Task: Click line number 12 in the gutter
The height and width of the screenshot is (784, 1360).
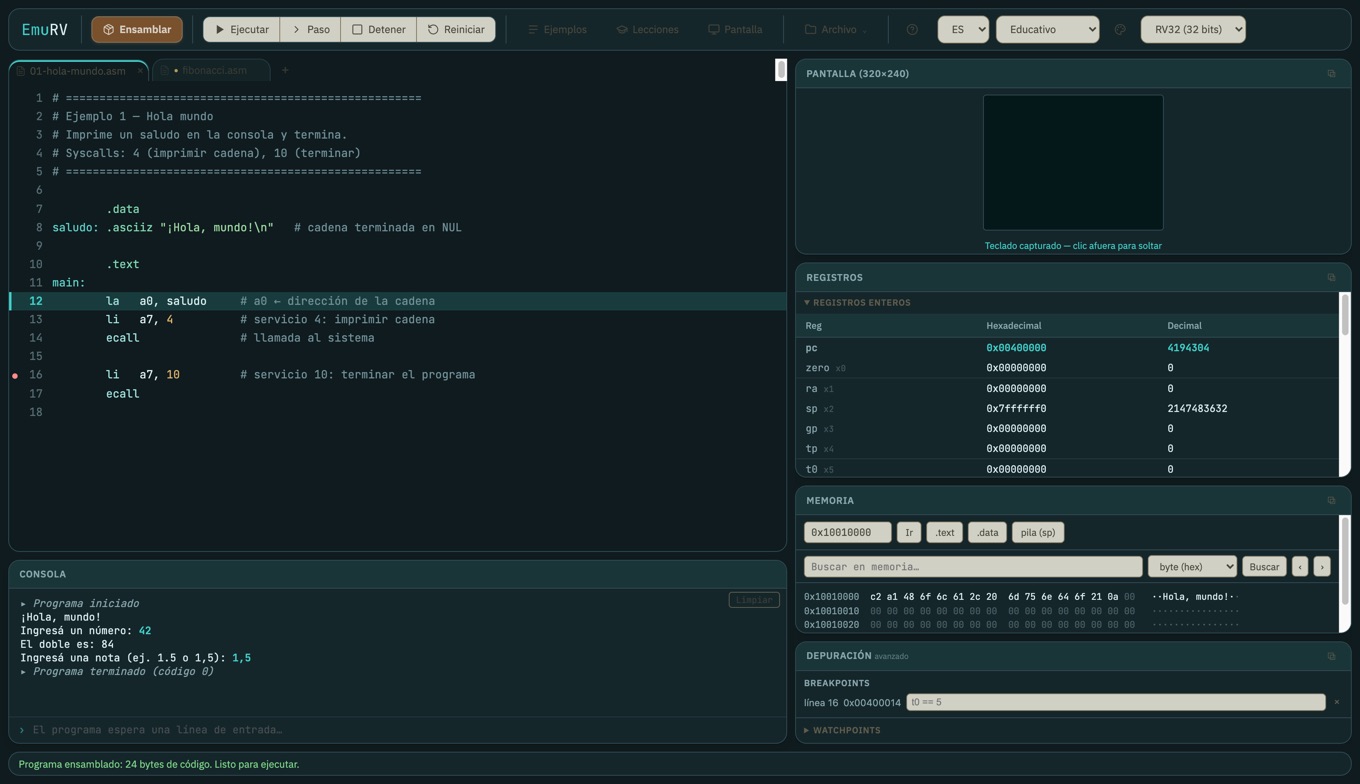Action: pos(36,301)
